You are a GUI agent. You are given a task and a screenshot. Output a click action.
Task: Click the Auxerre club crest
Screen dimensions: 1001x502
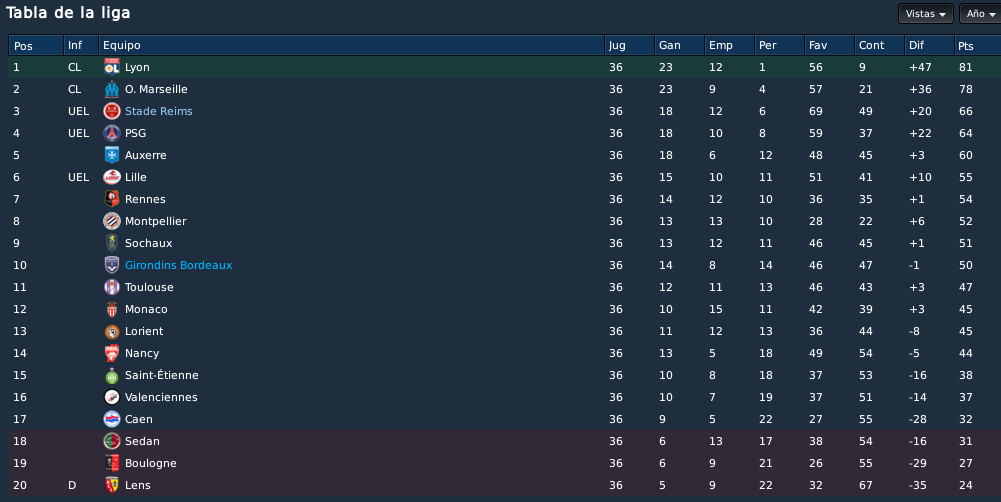coord(112,155)
